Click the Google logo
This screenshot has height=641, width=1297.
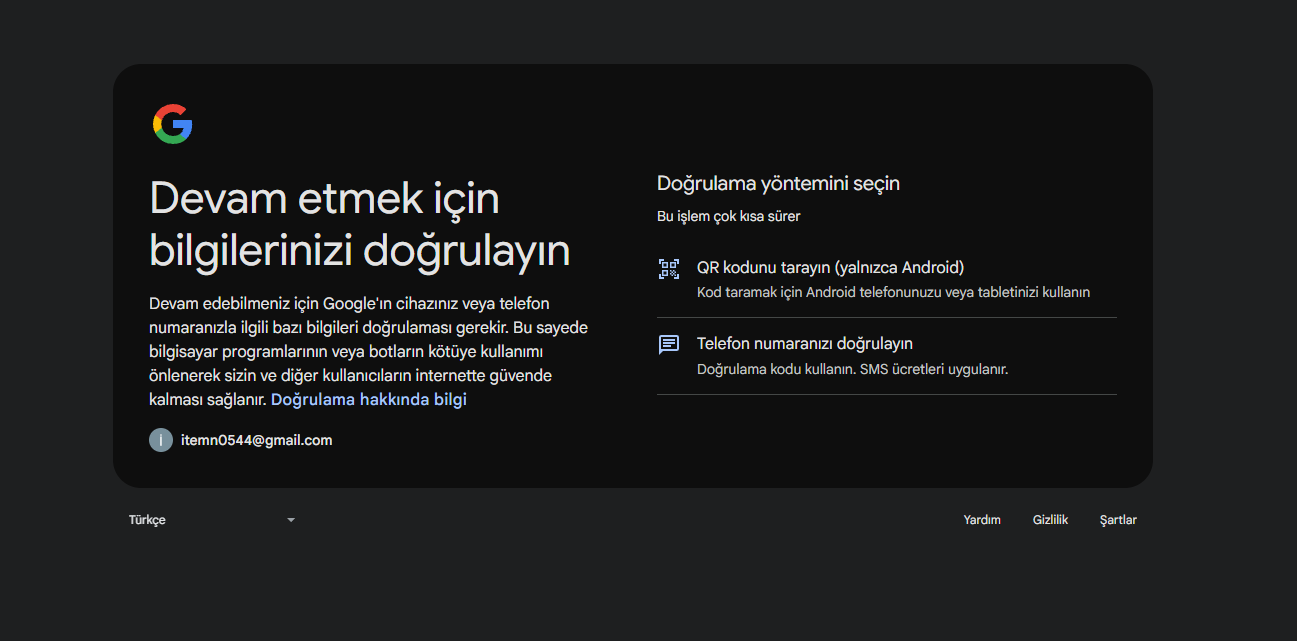pos(172,124)
